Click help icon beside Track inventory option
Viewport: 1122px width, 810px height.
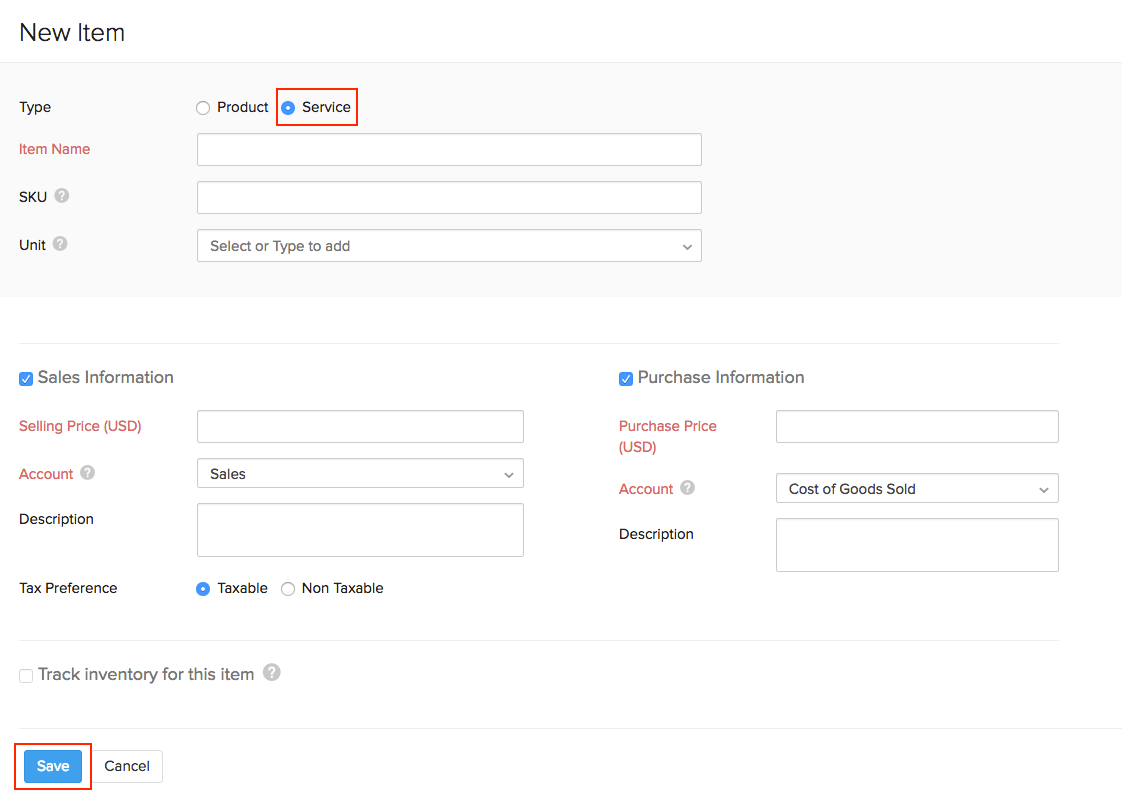coord(272,673)
